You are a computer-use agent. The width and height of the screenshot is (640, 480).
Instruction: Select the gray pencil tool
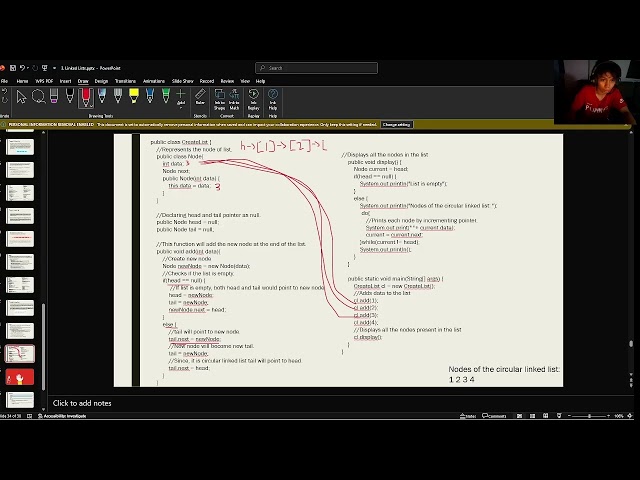[x=118, y=96]
